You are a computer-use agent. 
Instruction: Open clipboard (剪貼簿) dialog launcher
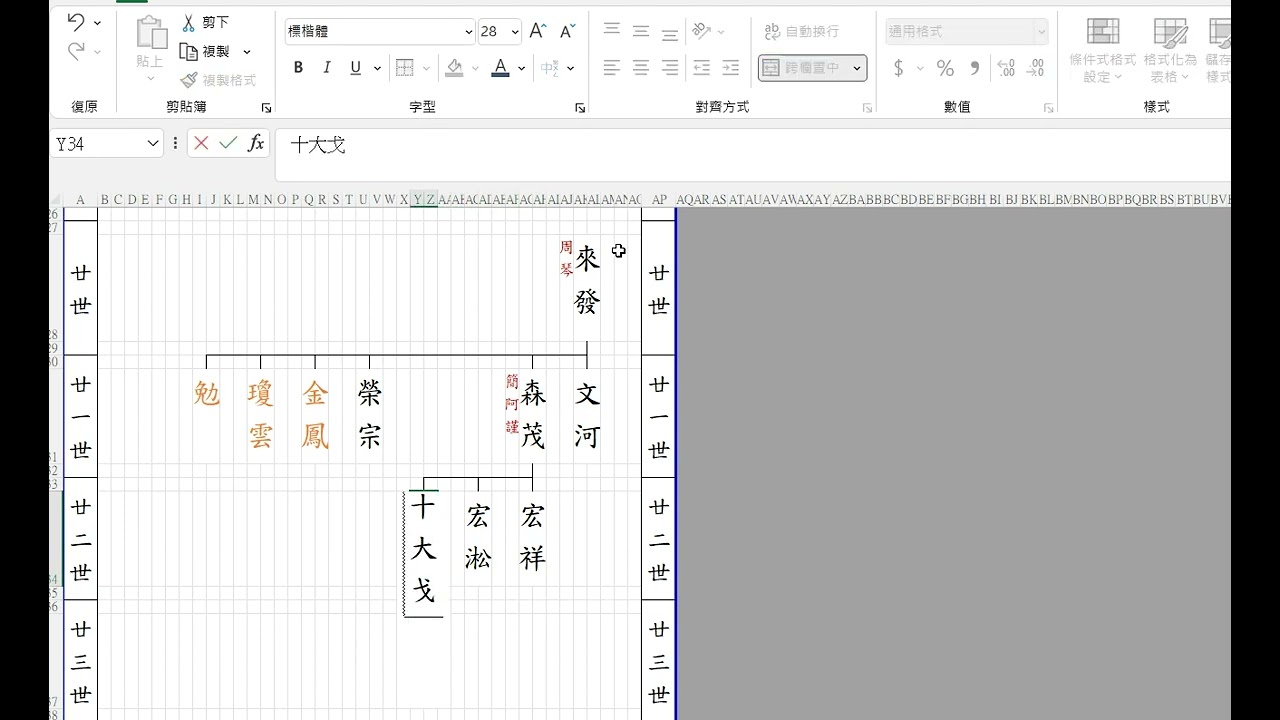[x=266, y=108]
